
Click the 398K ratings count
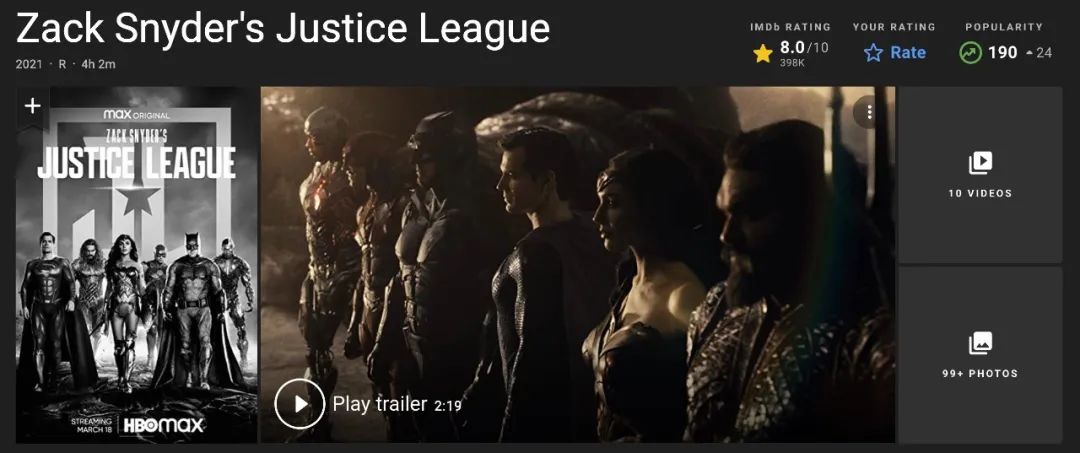click(792, 63)
